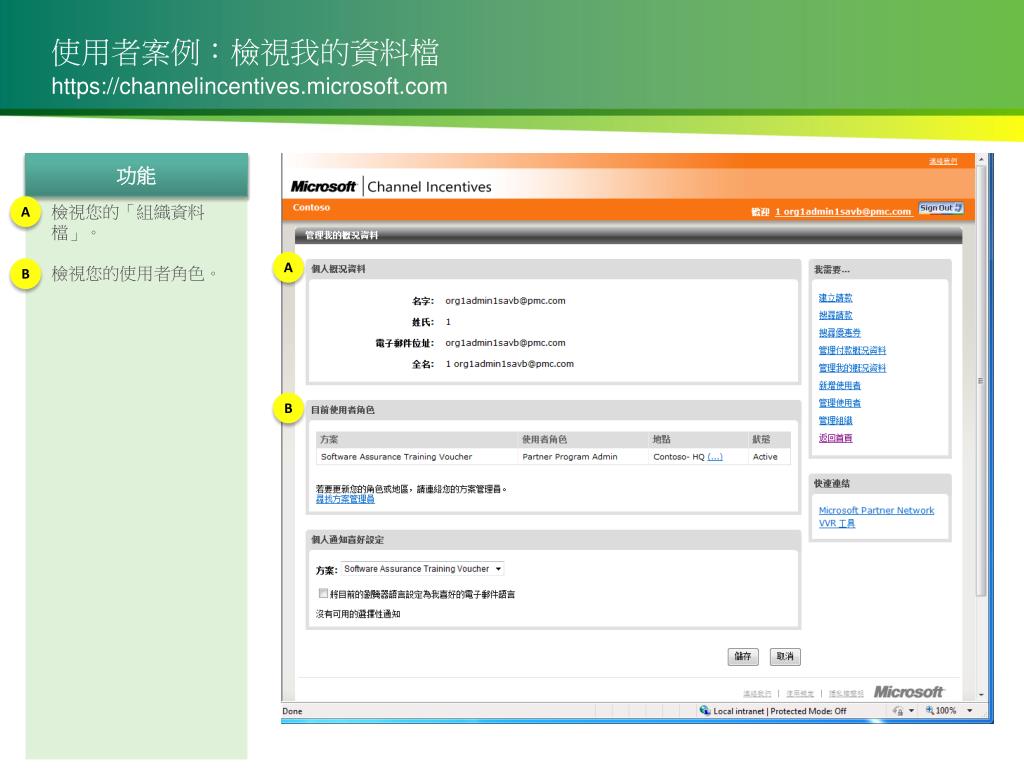Image resolution: width=1024 pixels, height=768 pixels.
Task: Click the 取消 cancel button
Action: [x=785, y=657]
